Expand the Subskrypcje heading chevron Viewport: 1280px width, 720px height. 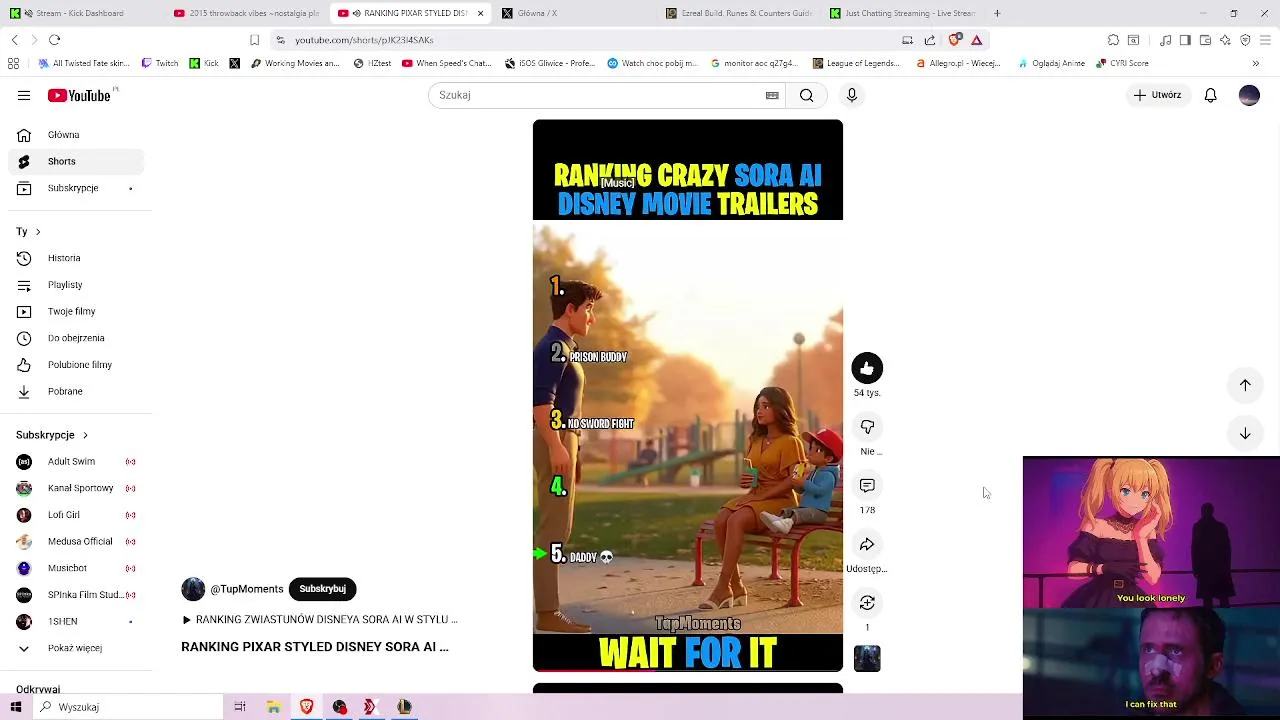pos(85,435)
